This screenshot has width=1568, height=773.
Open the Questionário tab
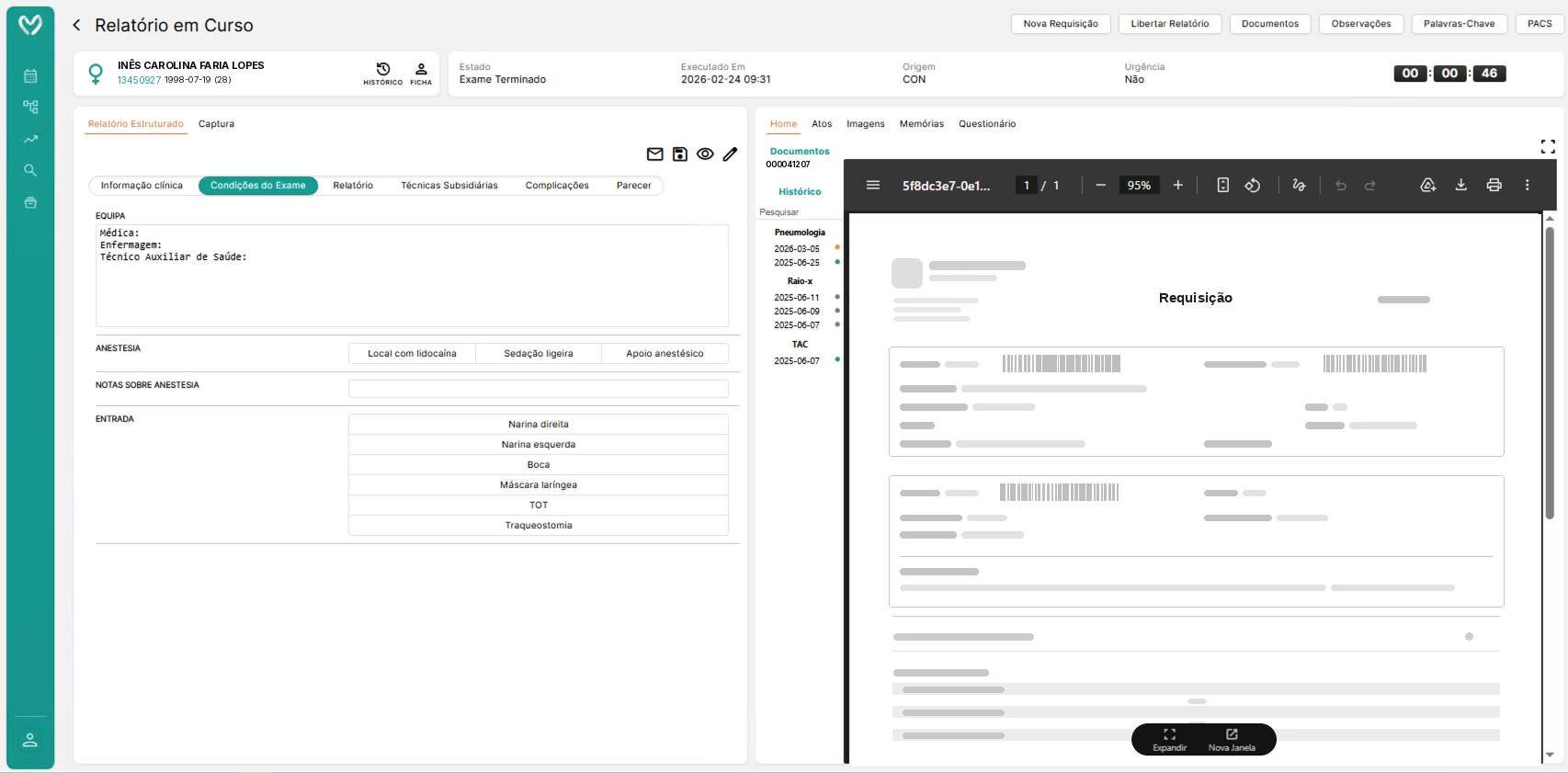tap(987, 124)
